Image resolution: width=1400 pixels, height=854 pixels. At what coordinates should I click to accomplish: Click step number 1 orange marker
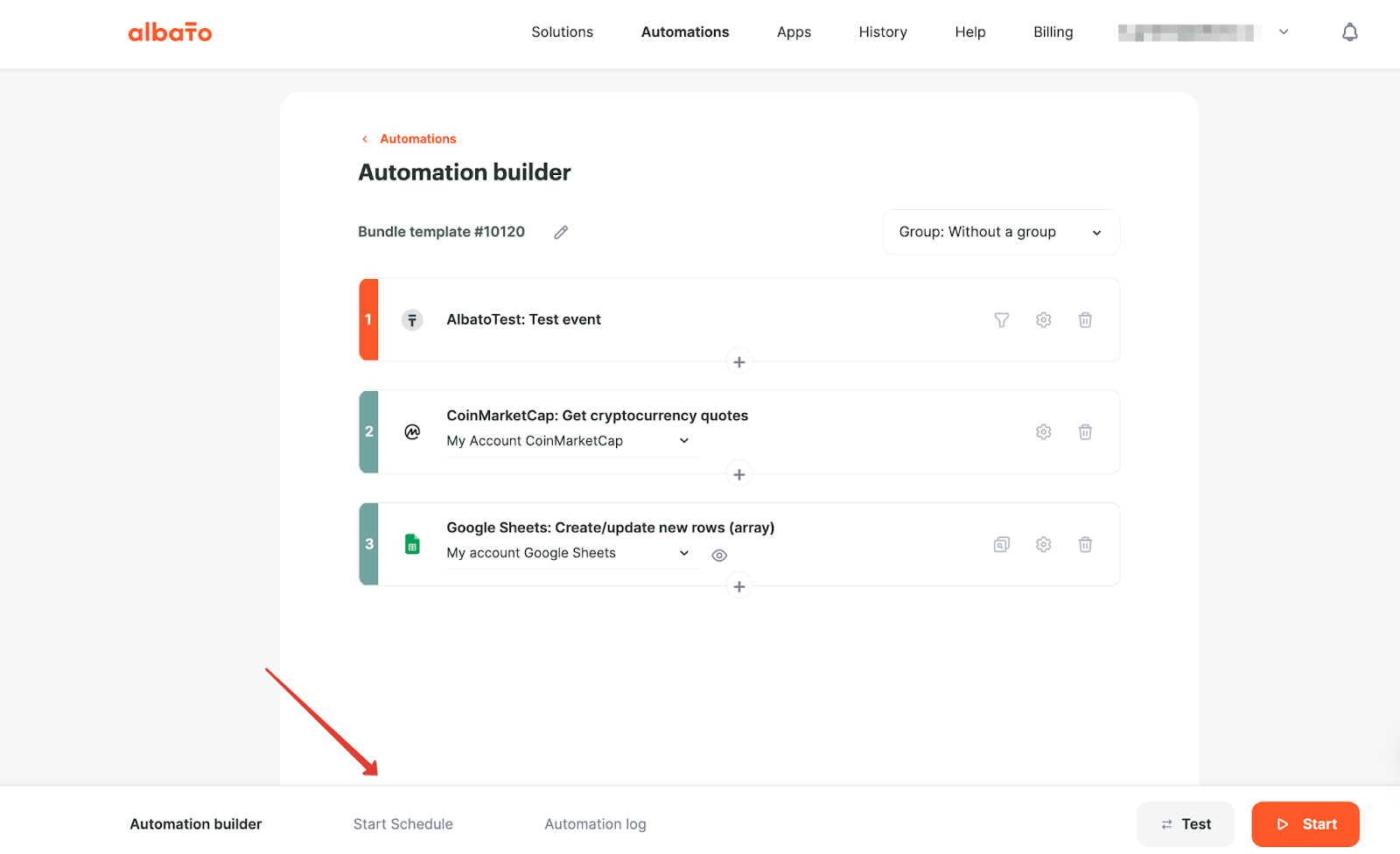pyautogui.click(x=368, y=320)
